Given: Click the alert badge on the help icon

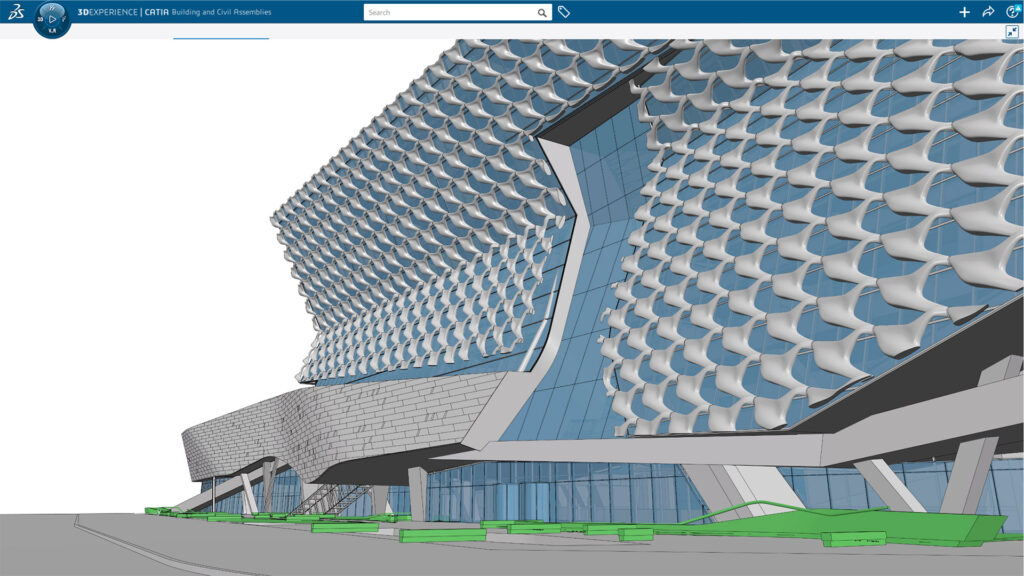Looking at the screenshot, I should tap(1019, 8).
